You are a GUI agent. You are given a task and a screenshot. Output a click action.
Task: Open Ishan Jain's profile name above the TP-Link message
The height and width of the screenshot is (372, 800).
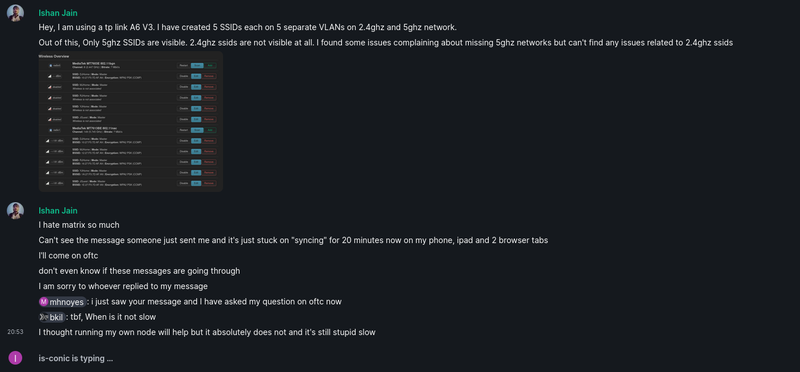click(x=58, y=13)
